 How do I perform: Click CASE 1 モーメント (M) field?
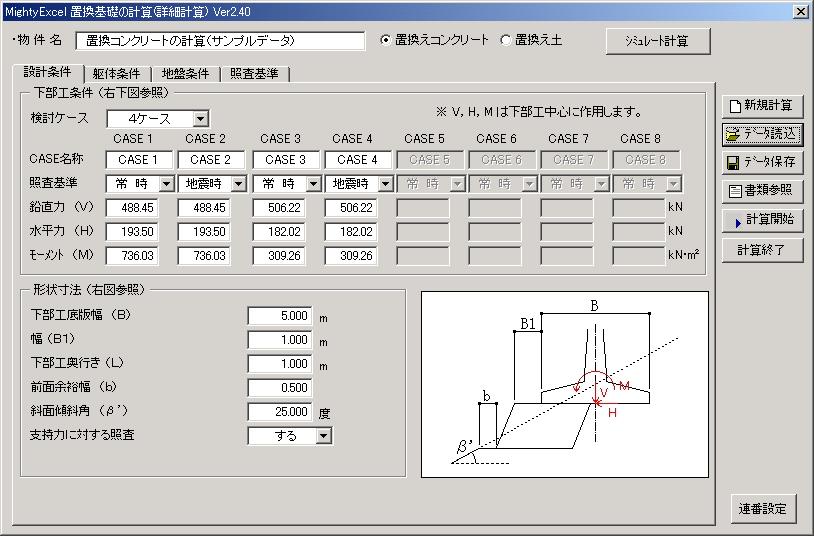(132, 256)
